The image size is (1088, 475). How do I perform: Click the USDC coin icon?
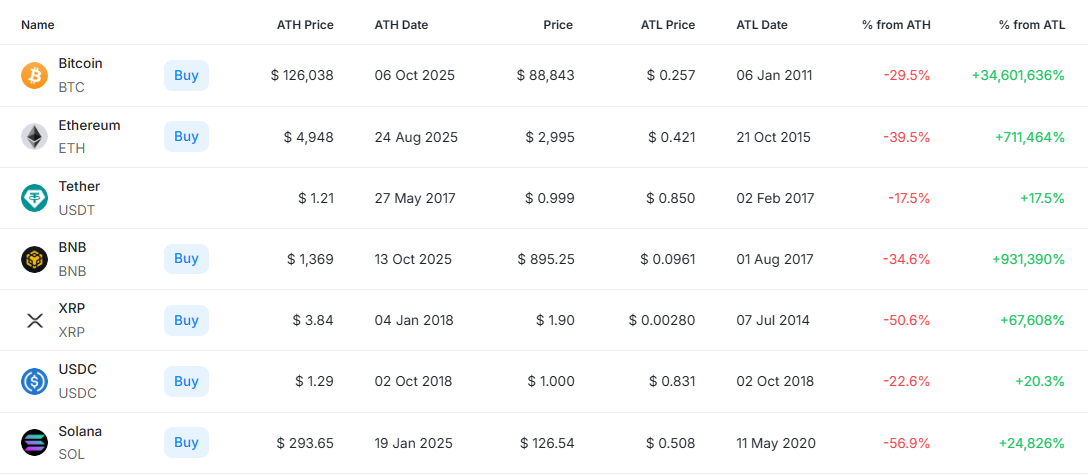[35, 381]
